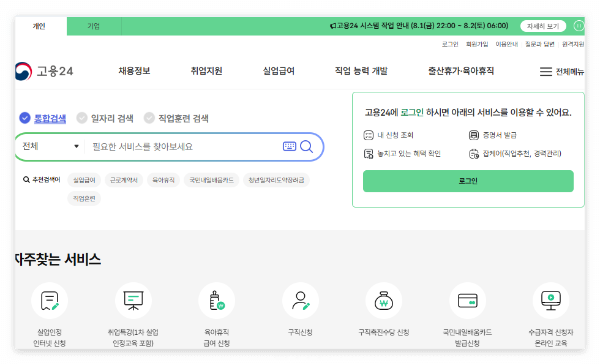Expand the 전체 search category dropdown

[x=51, y=146]
